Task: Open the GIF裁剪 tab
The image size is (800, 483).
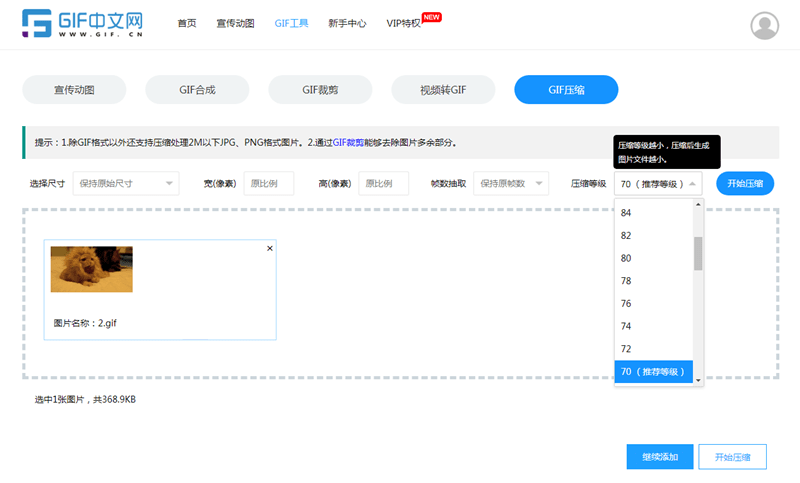Action: tap(320, 90)
